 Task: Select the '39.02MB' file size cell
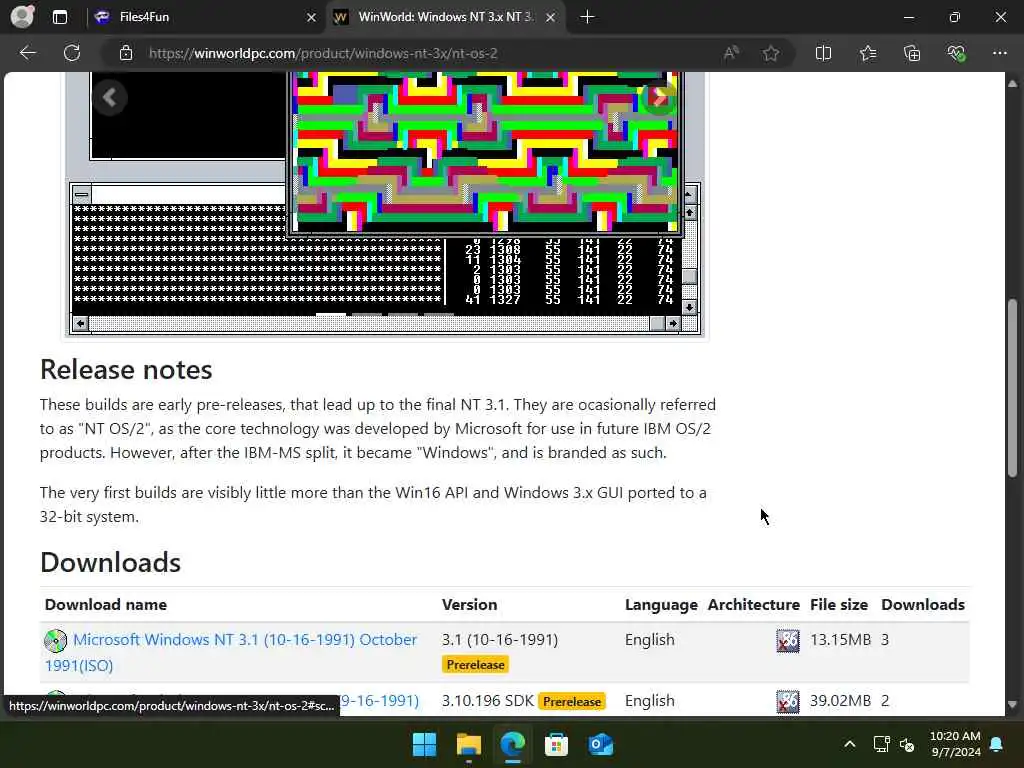[840, 701]
